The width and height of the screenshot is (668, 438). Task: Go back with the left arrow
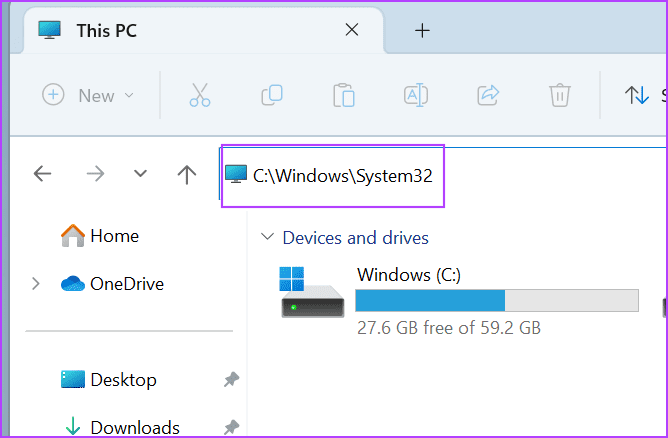(42, 173)
